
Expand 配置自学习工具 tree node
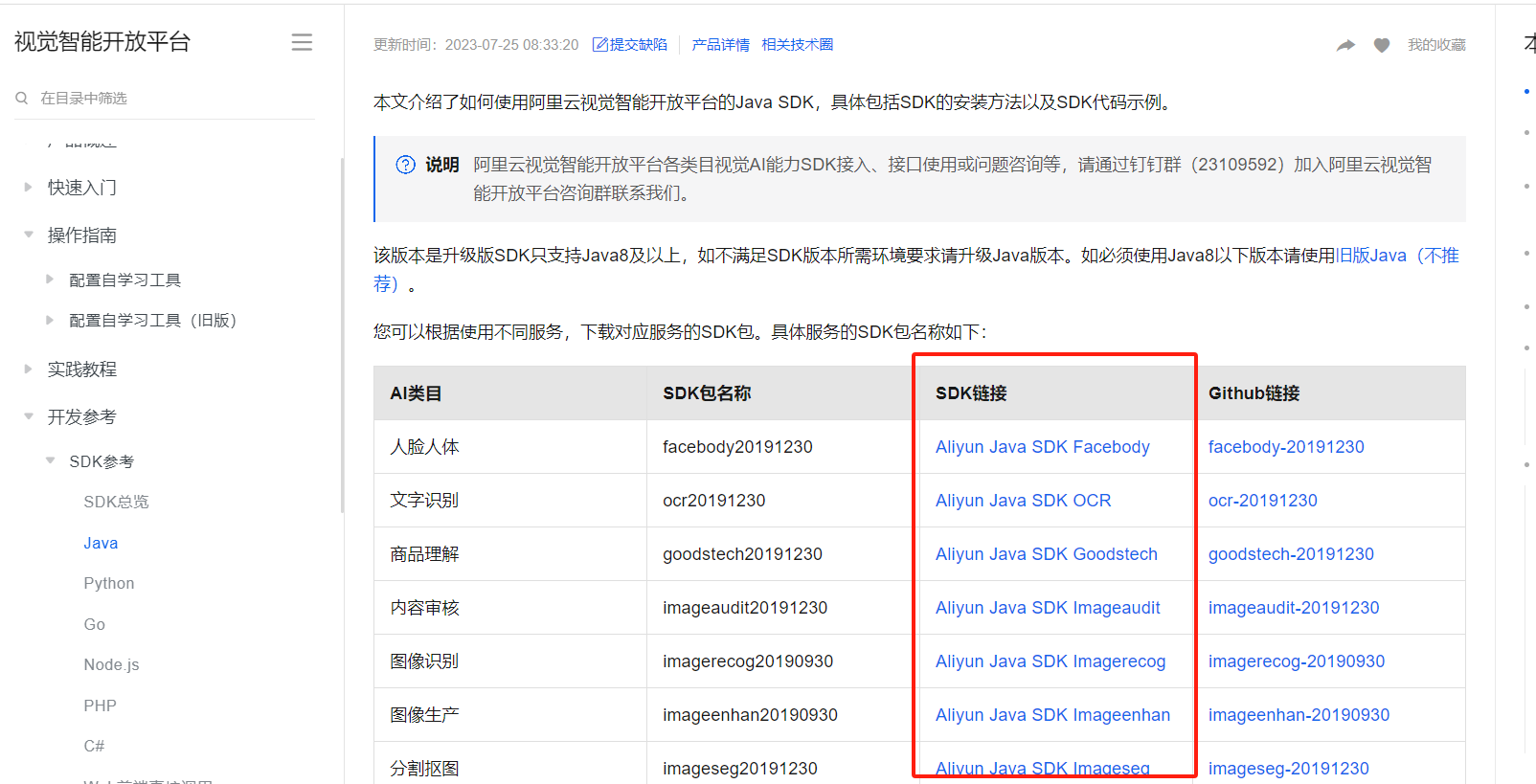50,280
